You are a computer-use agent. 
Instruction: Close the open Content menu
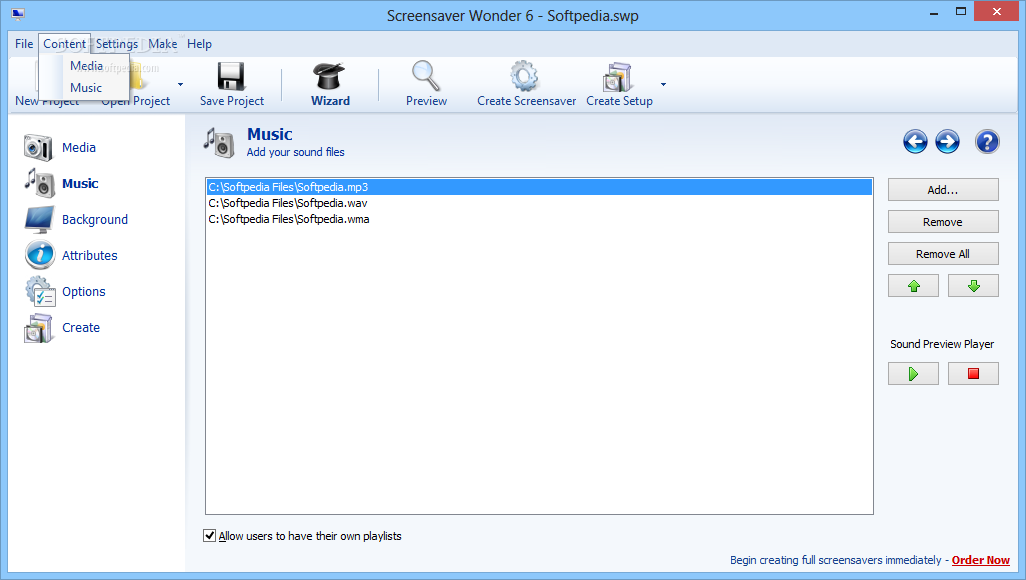(64, 44)
